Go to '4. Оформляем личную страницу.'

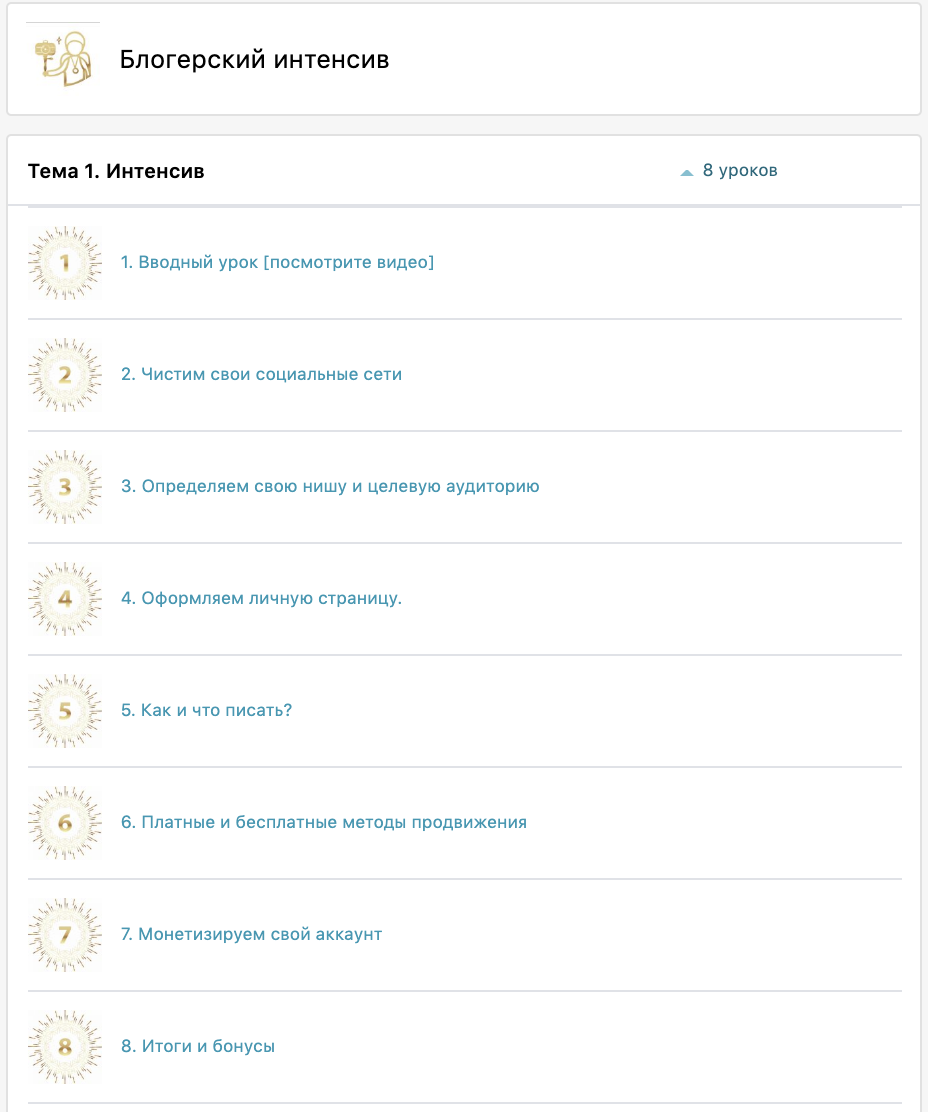(261, 599)
